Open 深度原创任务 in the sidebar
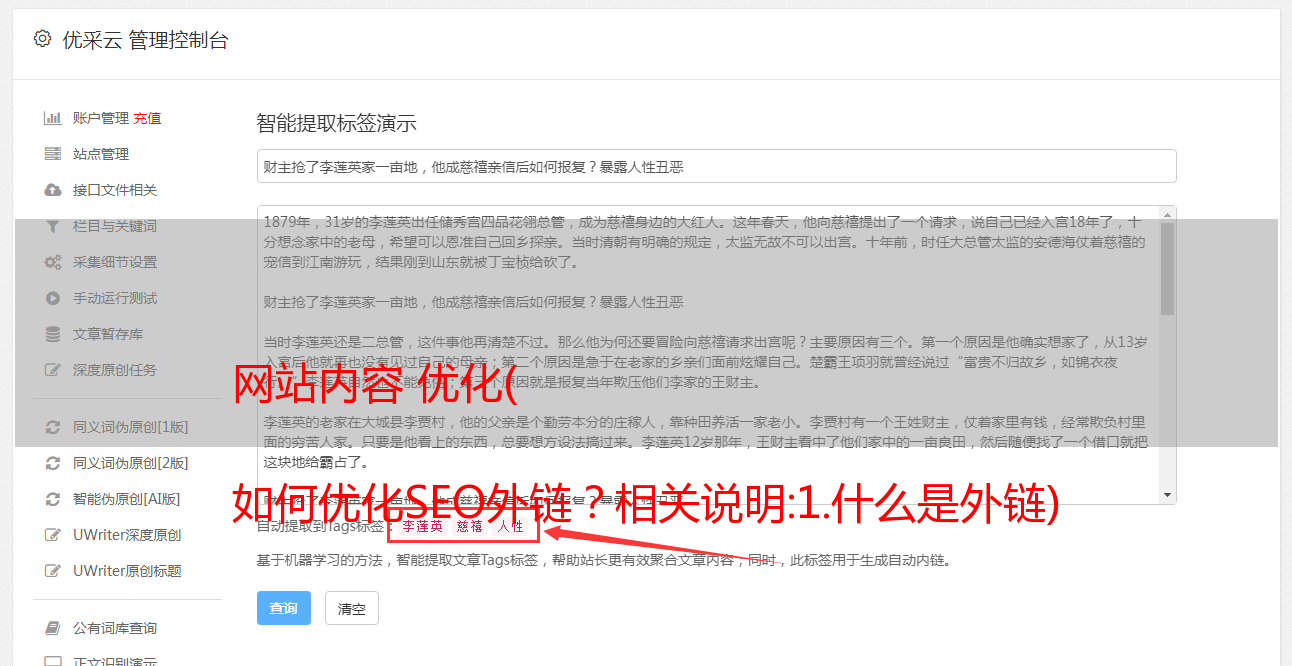Screen dimensions: 1292x666 click(115, 370)
